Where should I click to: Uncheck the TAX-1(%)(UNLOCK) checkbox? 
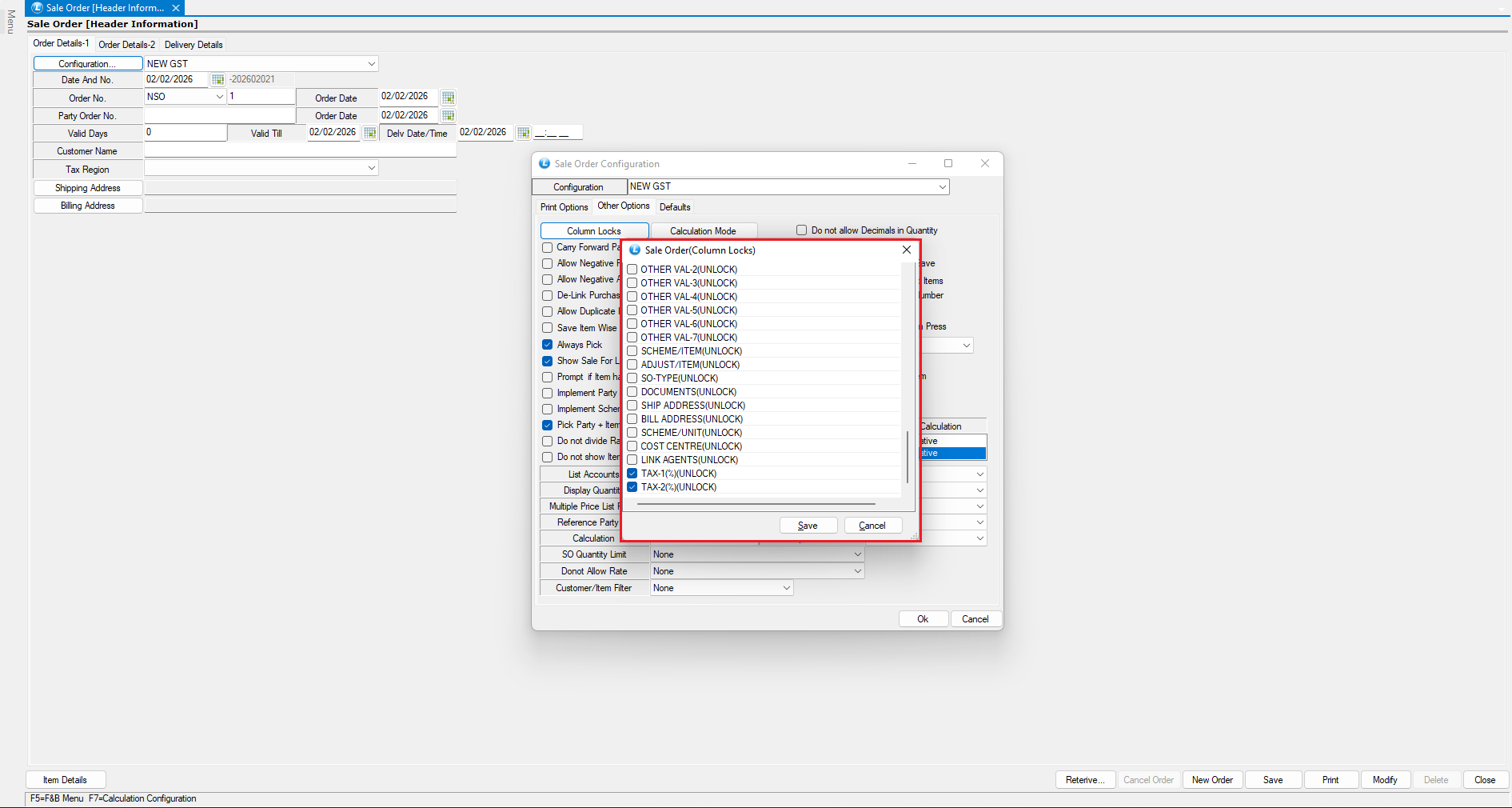(632, 474)
